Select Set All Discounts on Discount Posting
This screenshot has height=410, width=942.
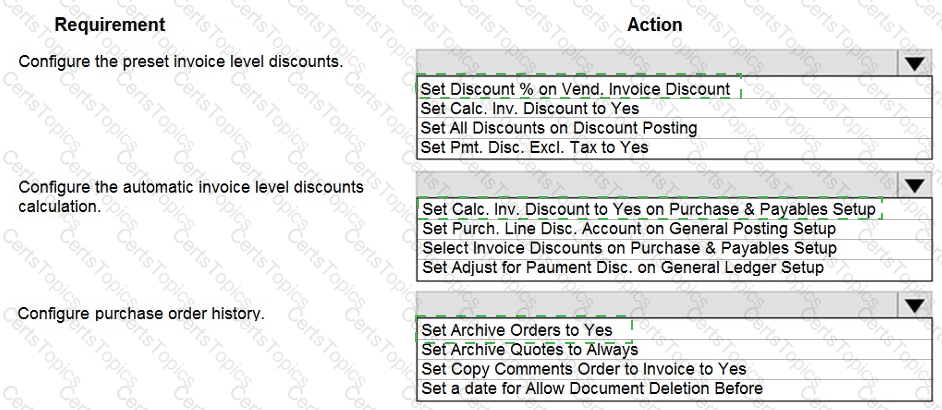tap(558, 128)
